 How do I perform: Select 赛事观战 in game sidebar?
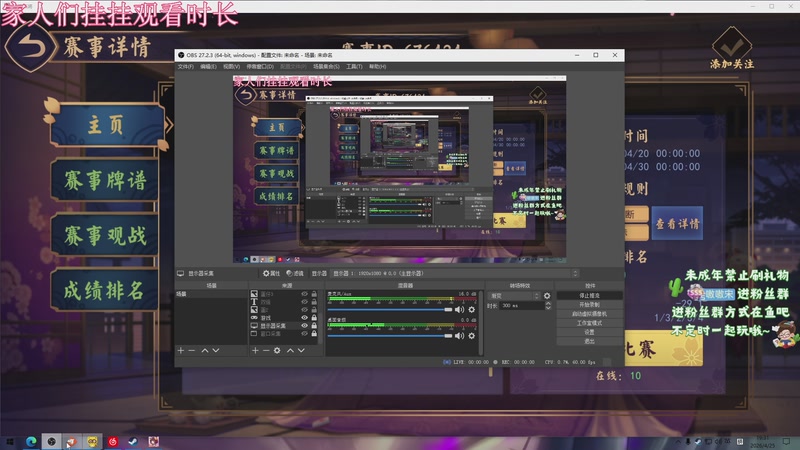click(105, 236)
